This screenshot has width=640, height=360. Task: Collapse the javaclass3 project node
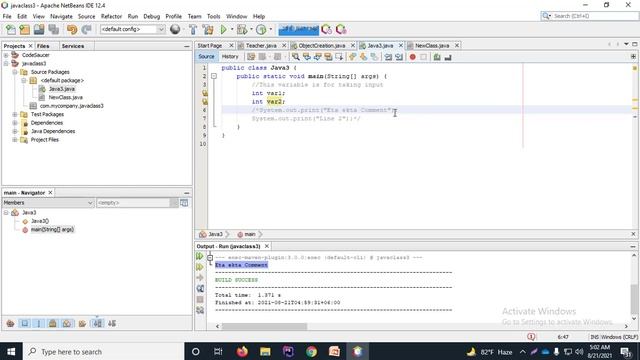coord(6,64)
